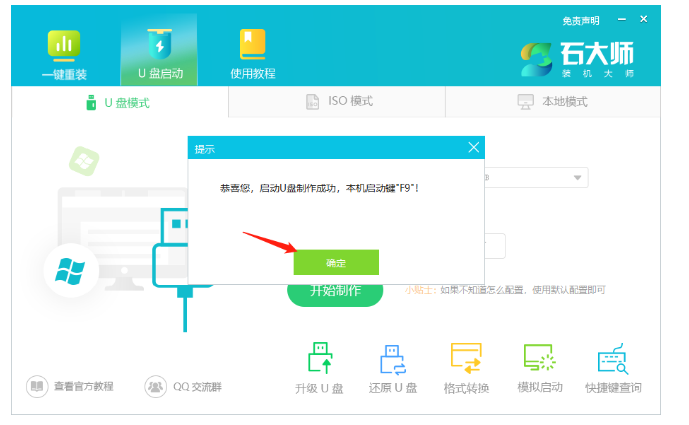Click the 石大师 logo

578,58
